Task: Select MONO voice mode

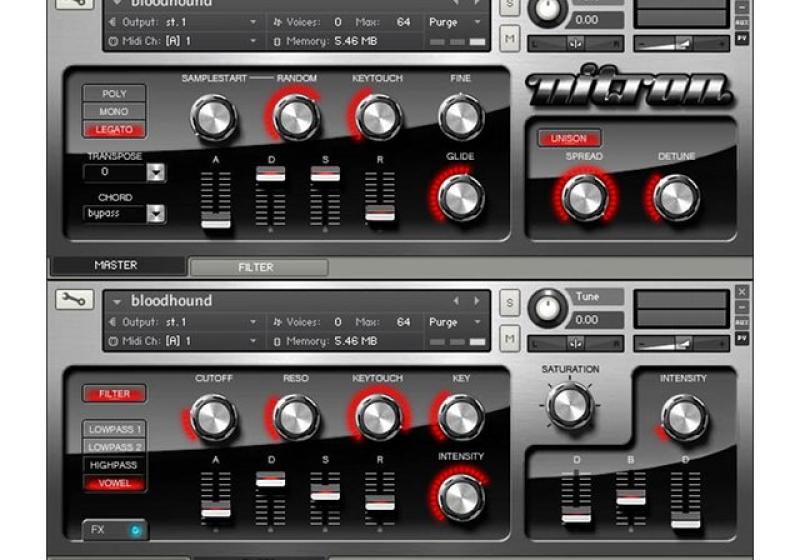Action: coord(114,112)
